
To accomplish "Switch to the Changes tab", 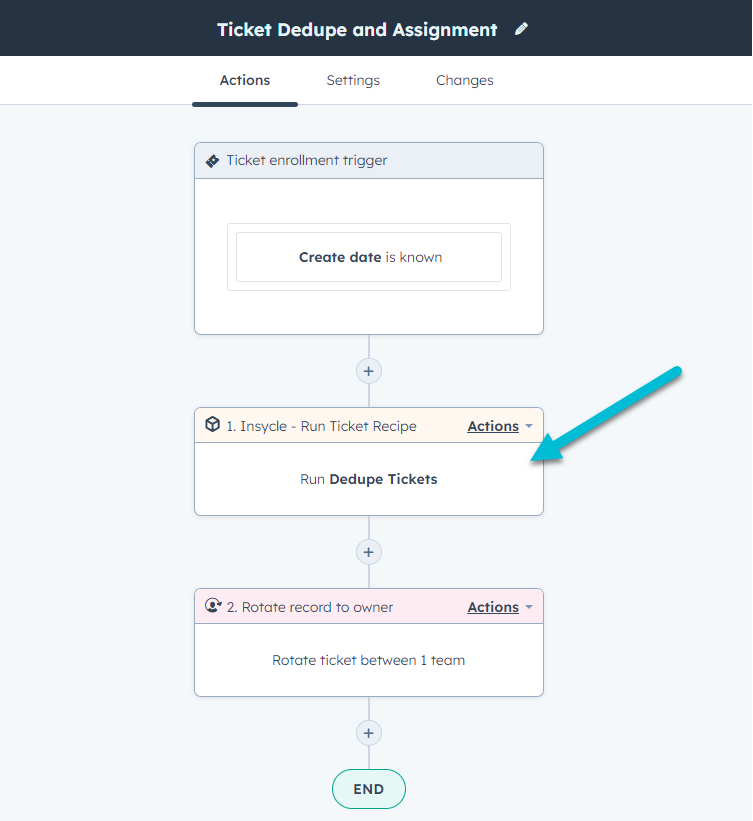I will click(x=464, y=80).
